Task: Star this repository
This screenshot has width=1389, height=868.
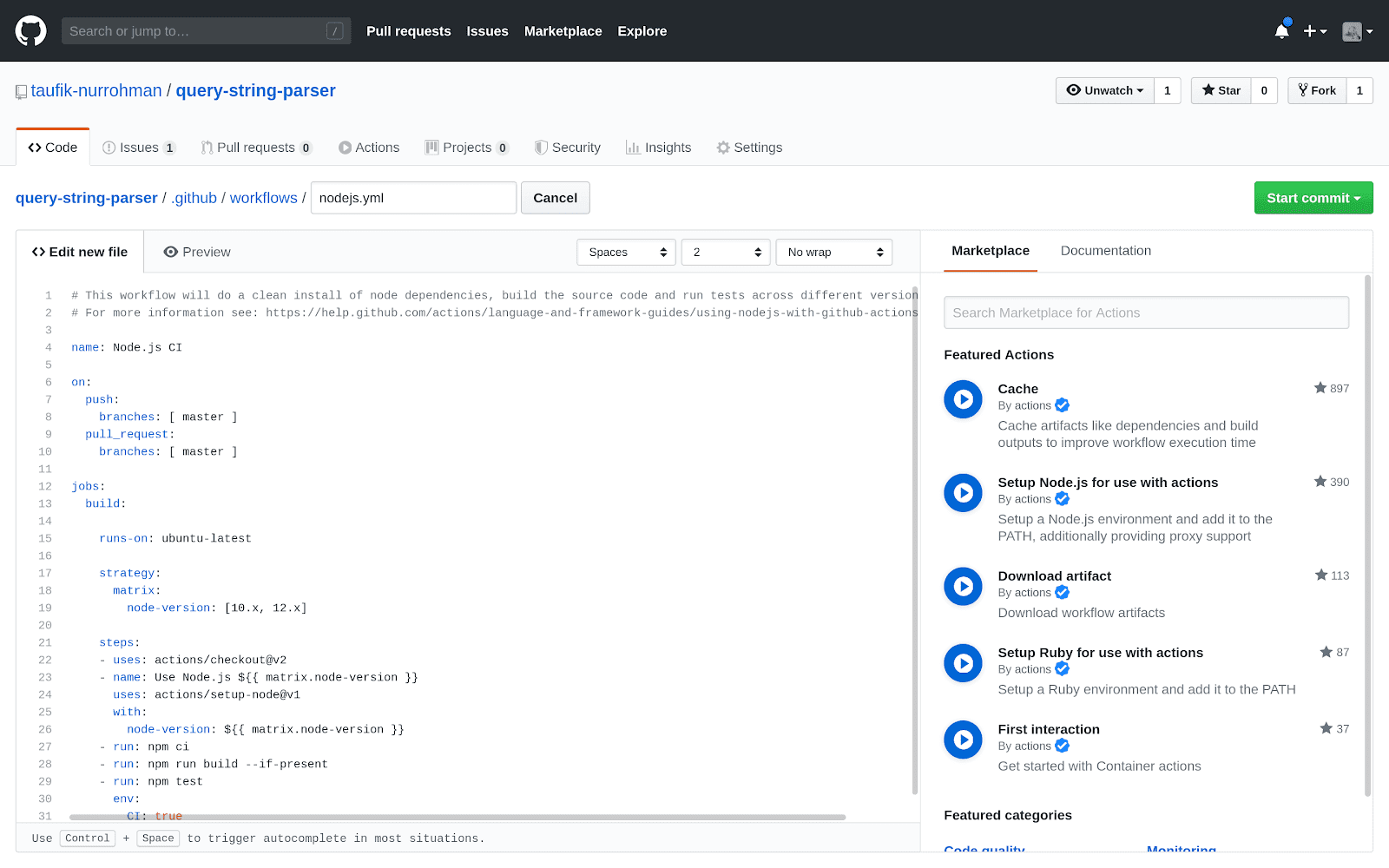Action: pos(1221,90)
